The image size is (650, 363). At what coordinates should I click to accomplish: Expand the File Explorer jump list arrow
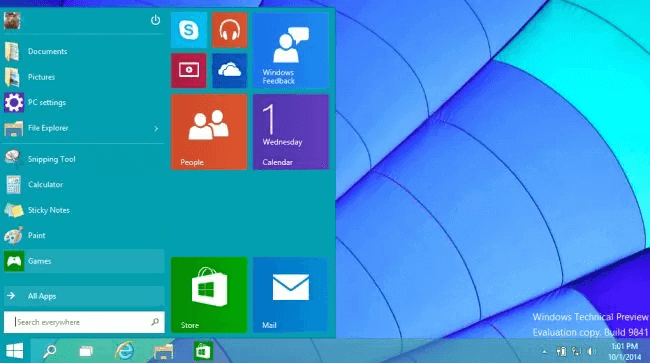click(x=156, y=129)
